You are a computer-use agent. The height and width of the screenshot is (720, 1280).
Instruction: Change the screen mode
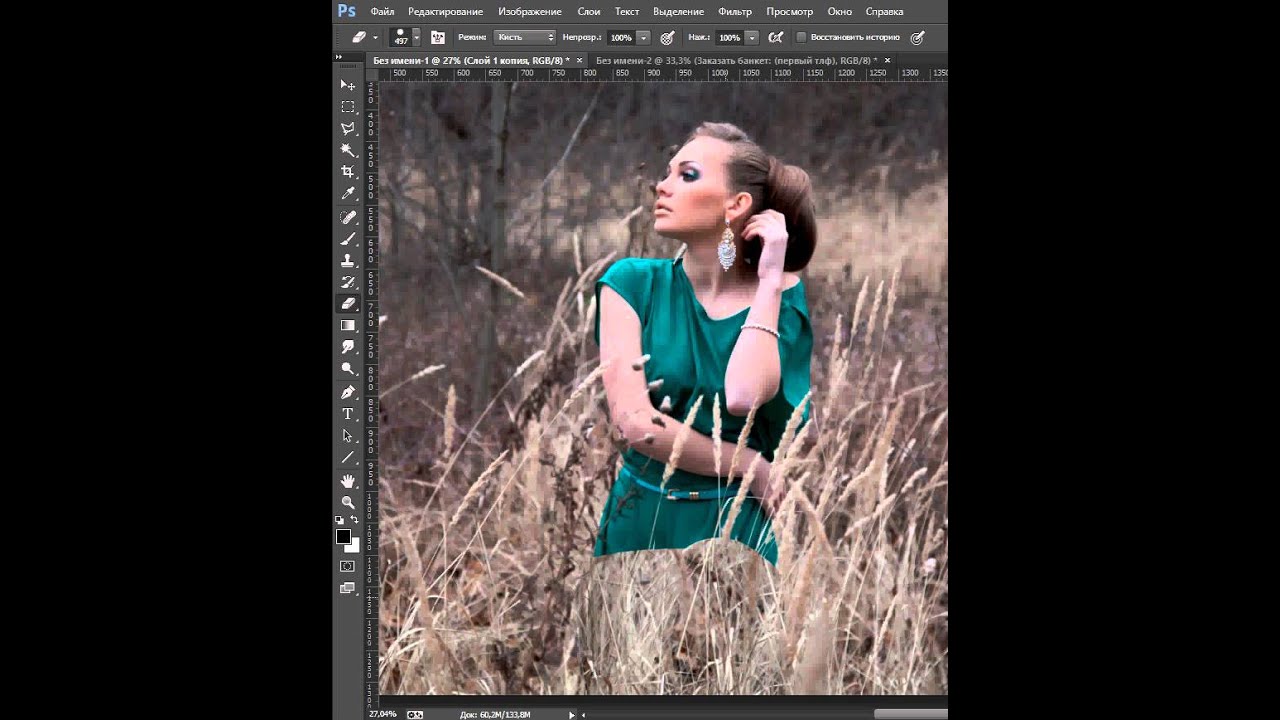(347, 588)
